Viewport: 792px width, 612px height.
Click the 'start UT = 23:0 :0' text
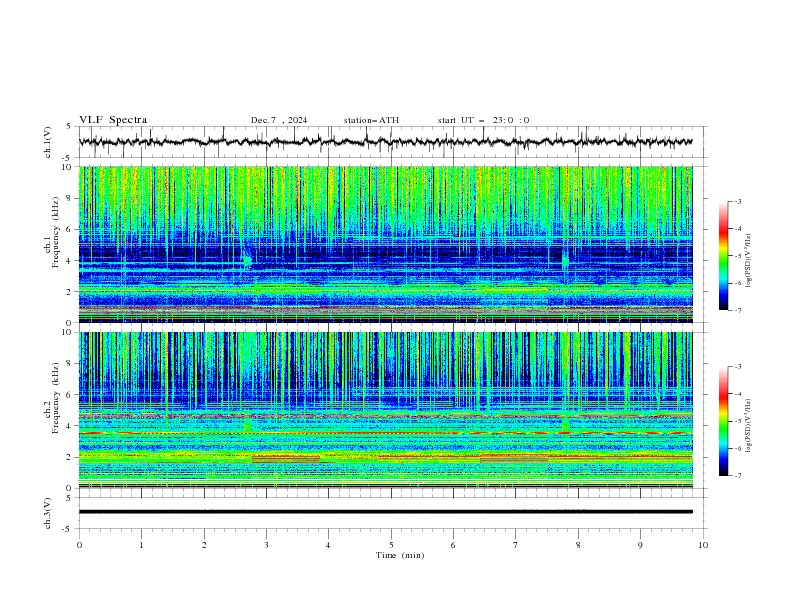pyautogui.click(x=483, y=120)
